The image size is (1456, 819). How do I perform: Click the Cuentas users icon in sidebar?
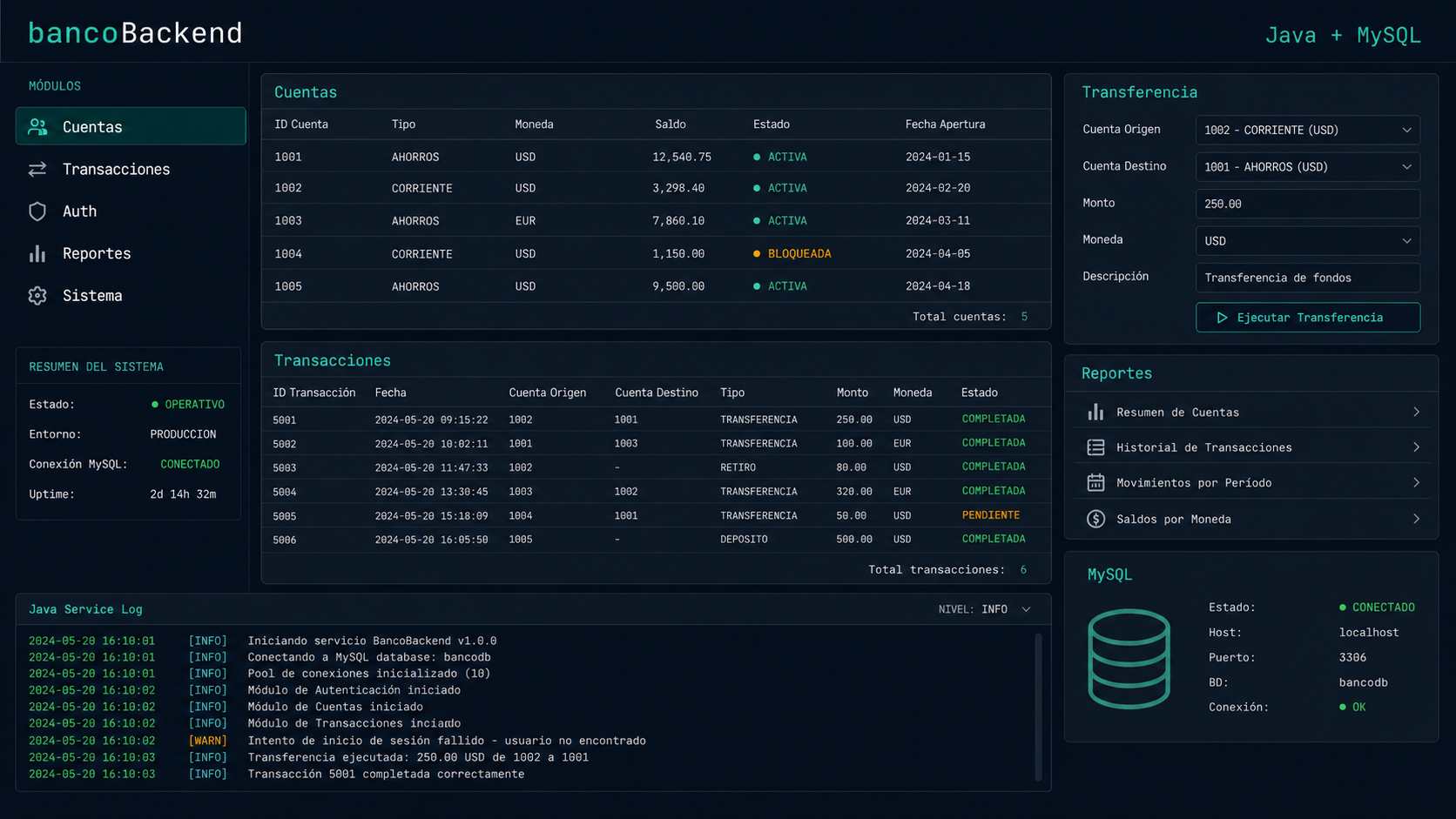37,127
